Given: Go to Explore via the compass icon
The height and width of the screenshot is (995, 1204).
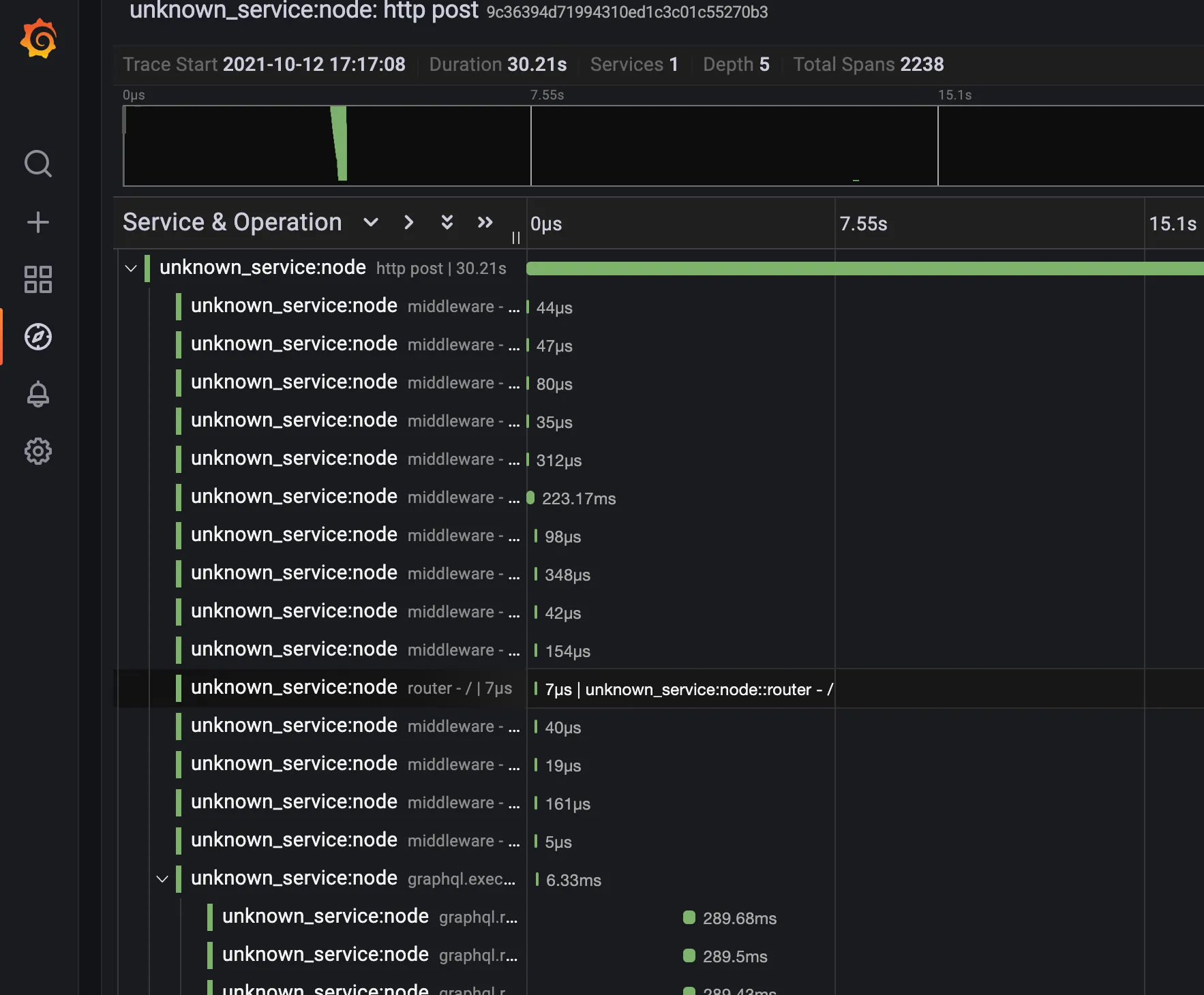Looking at the screenshot, I should coord(38,337).
